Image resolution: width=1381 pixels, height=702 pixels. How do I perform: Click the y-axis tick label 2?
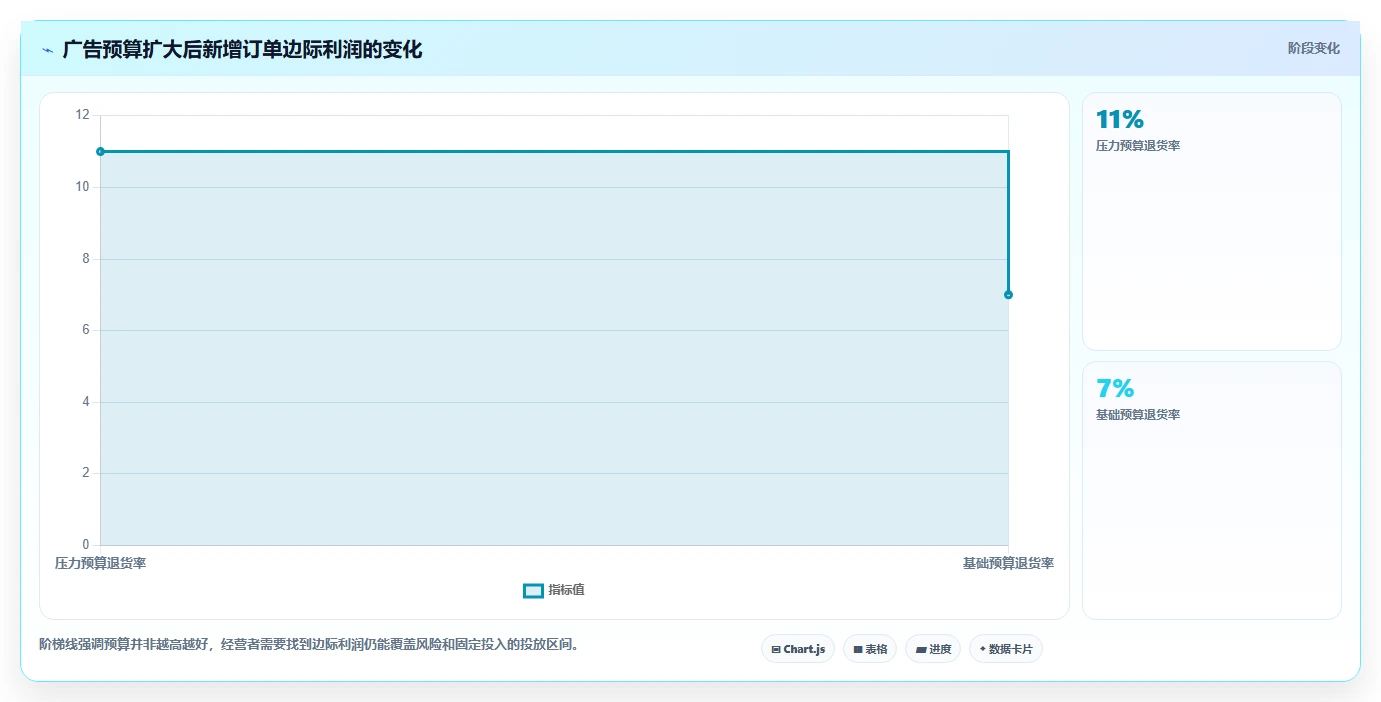pos(86,473)
